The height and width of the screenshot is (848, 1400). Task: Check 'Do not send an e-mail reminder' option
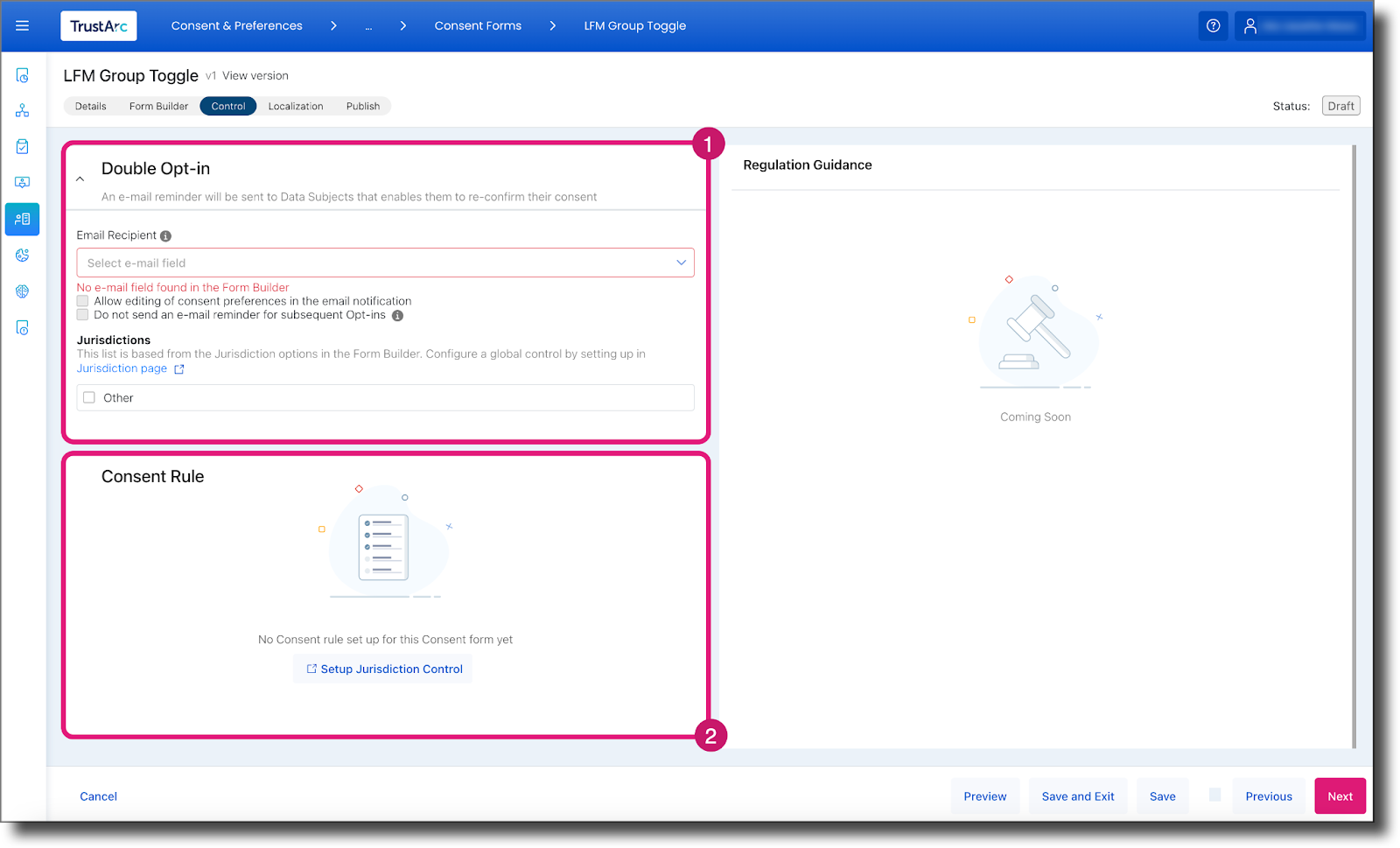(x=82, y=314)
